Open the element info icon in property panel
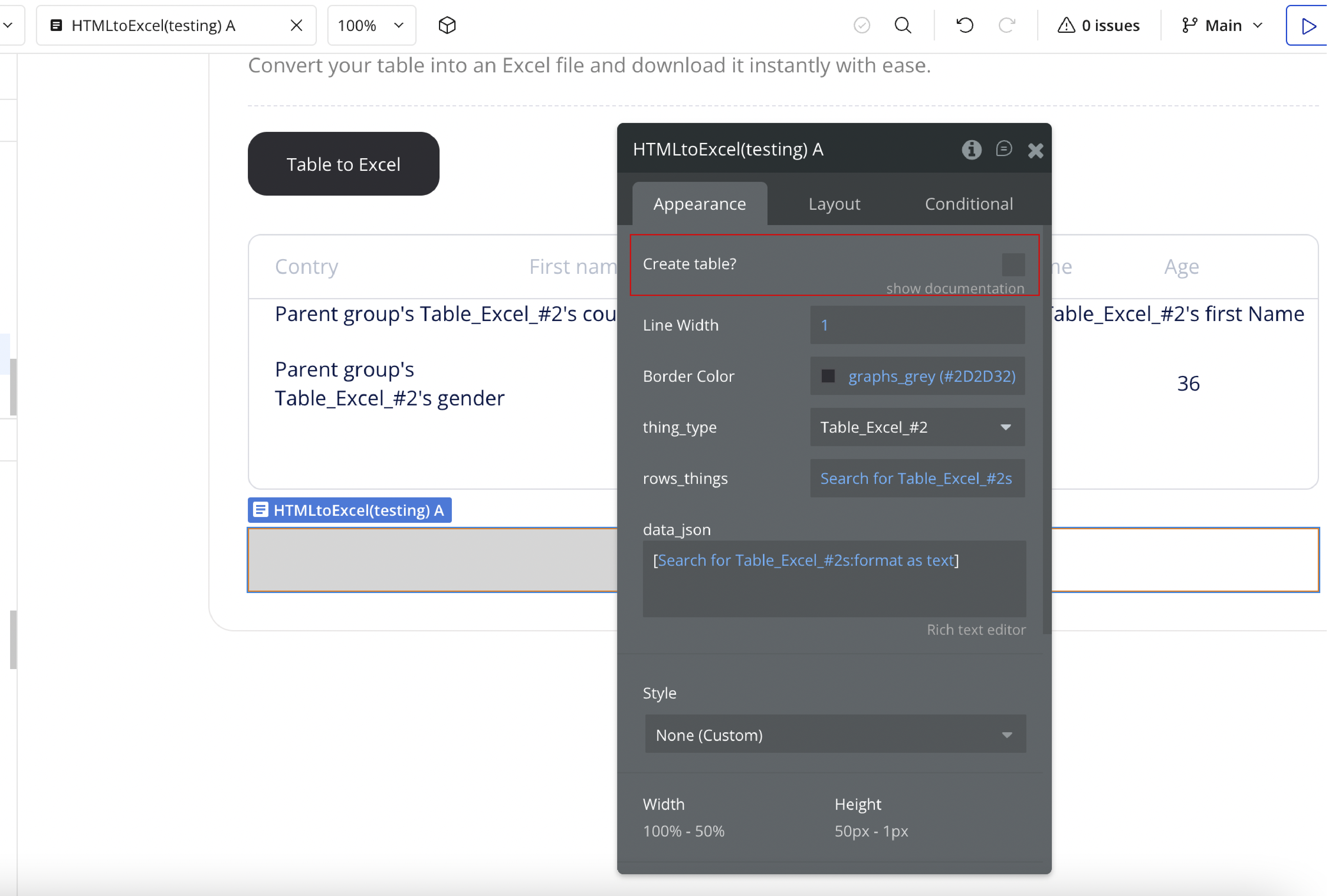The height and width of the screenshot is (896, 1327). coord(971,150)
